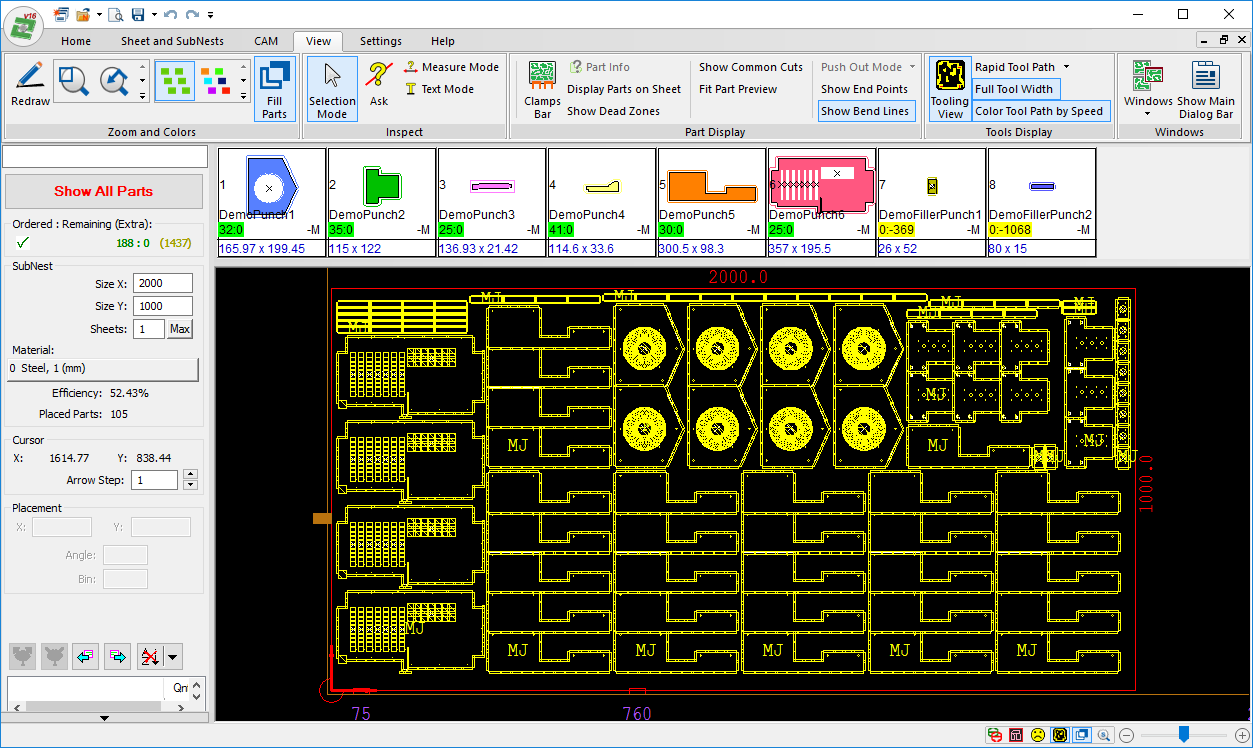1253x748 pixels.
Task: Activate the Ask inspect tool
Action: (378, 83)
